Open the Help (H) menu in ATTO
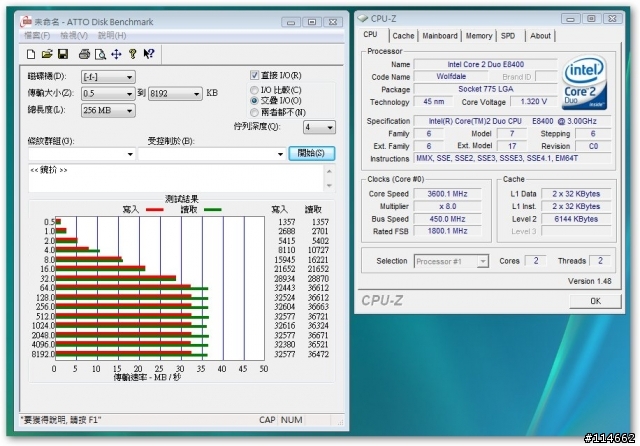Image resolution: width=640 pixels, height=446 pixels. pos(112,36)
